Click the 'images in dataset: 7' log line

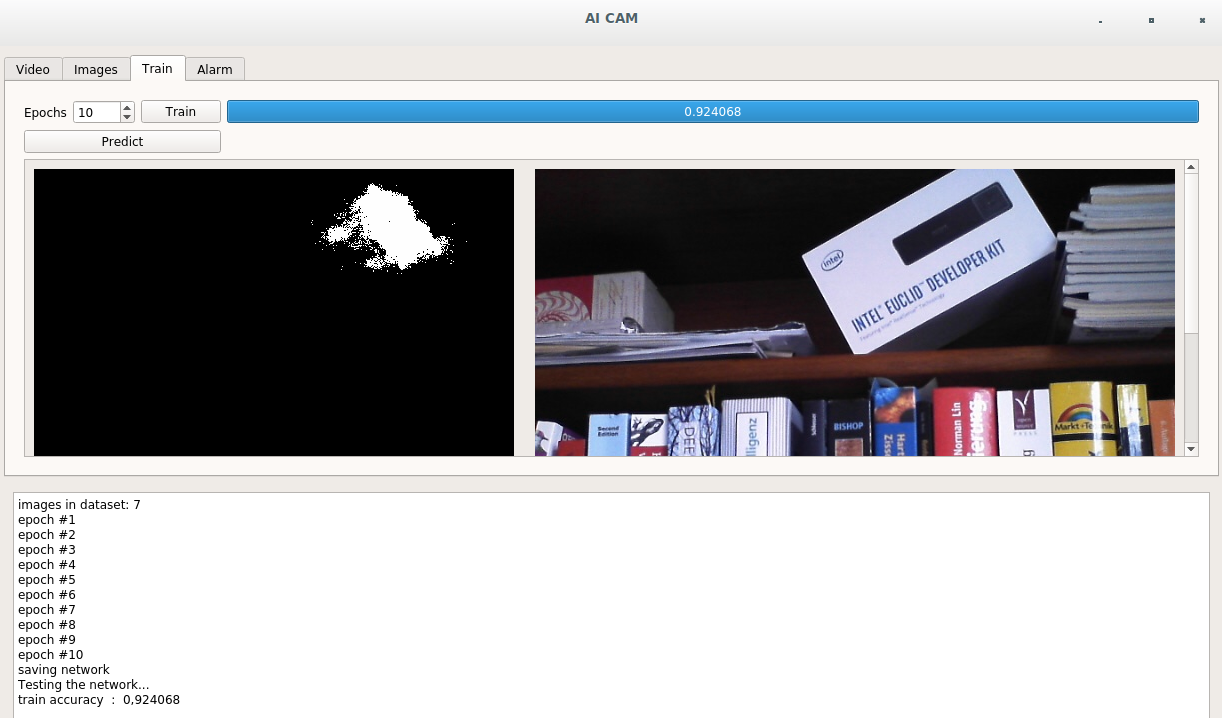pyautogui.click(x=79, y=504)
